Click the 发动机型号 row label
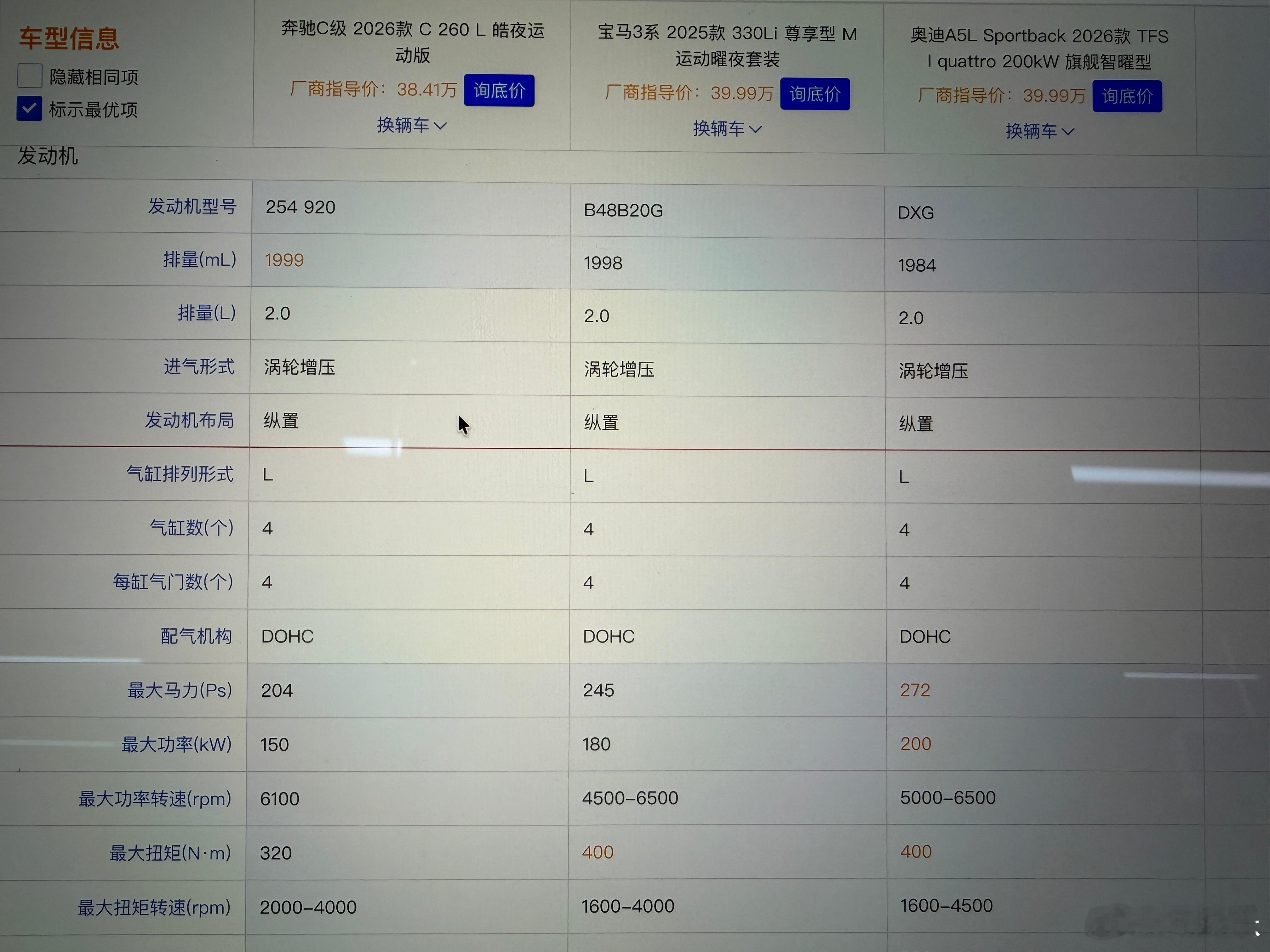The image size is (1270, 952). coord(192,207)
